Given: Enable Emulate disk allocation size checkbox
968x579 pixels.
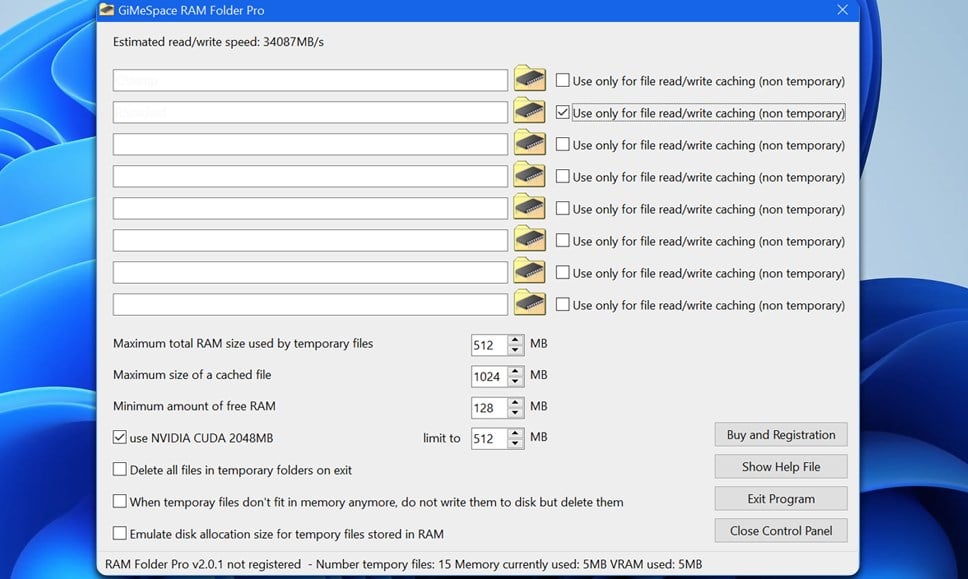Looking at the screenshot, I should point(120,533).
